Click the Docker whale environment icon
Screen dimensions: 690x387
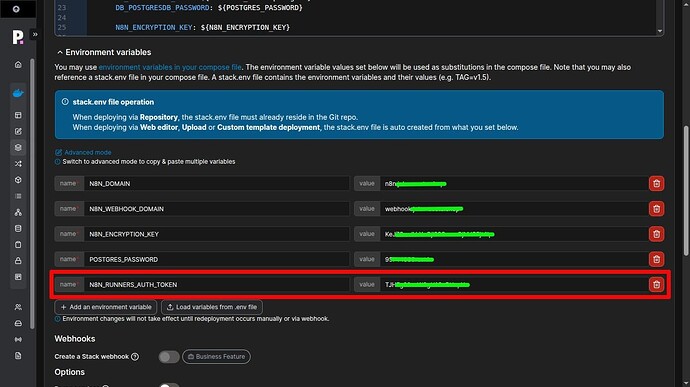(x=18, y=93)
